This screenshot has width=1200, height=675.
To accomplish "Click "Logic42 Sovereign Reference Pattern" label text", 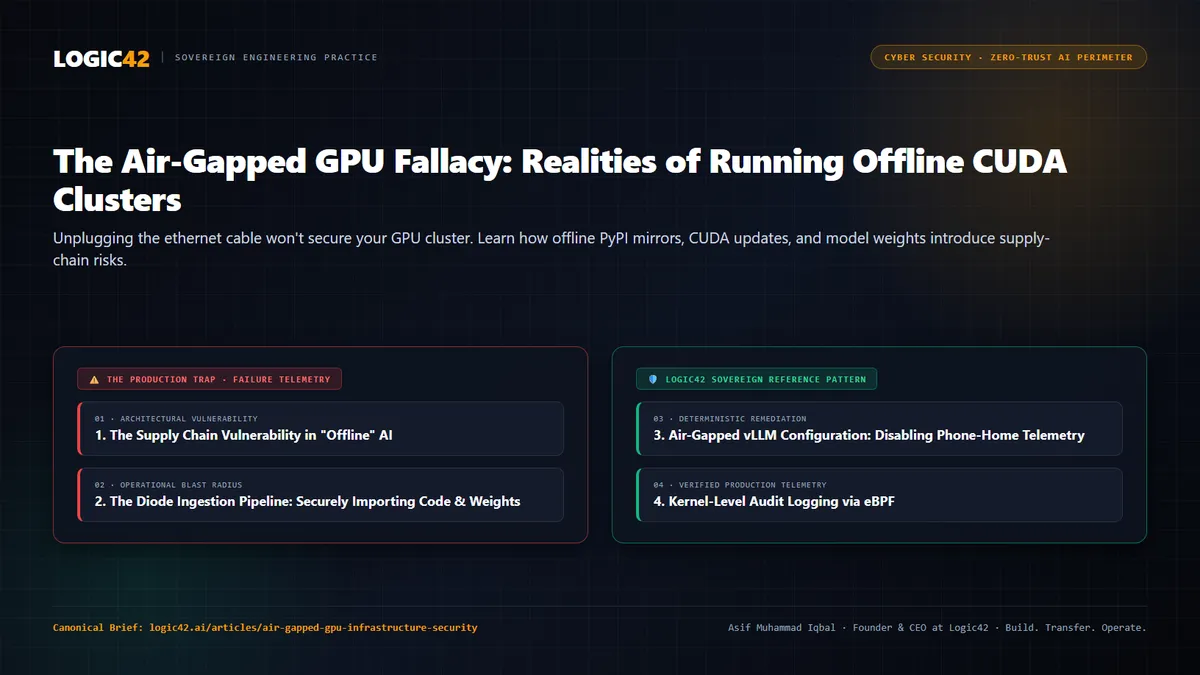I will tap(767, 380).
